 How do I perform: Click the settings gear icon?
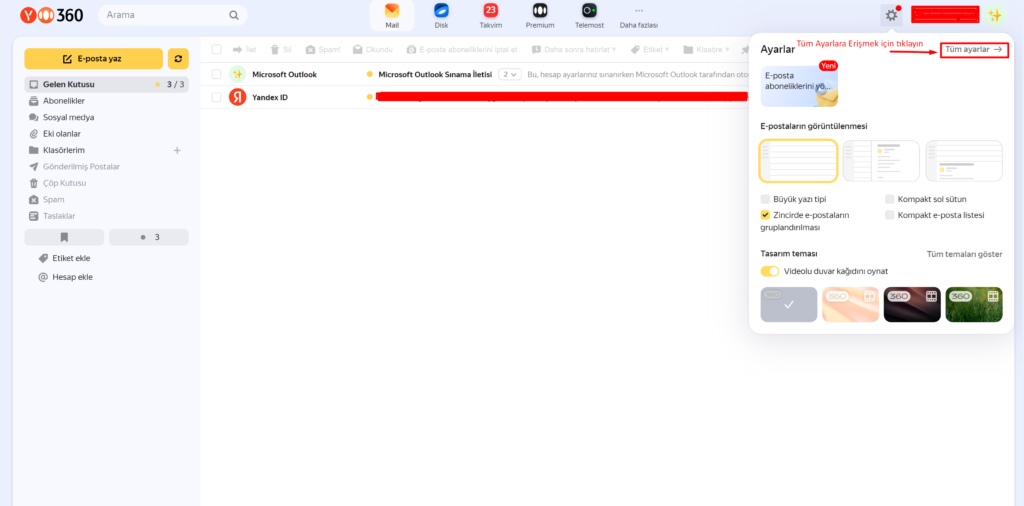coord(891,15)
